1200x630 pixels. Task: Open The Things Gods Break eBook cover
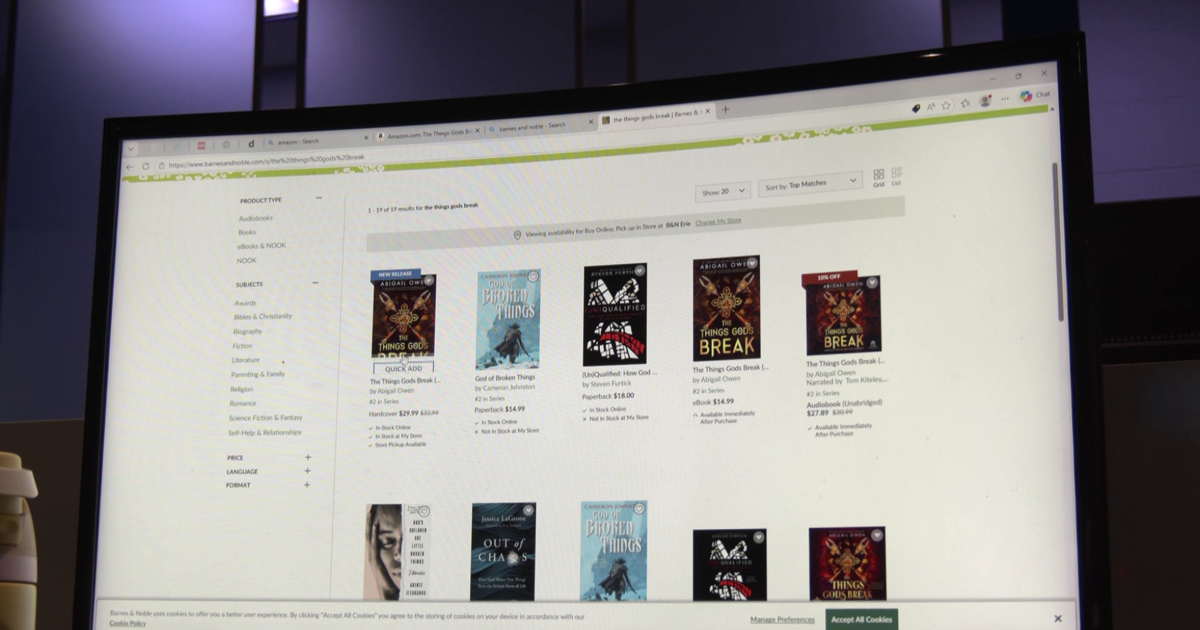pyautogui.click(x=727, y=309)
